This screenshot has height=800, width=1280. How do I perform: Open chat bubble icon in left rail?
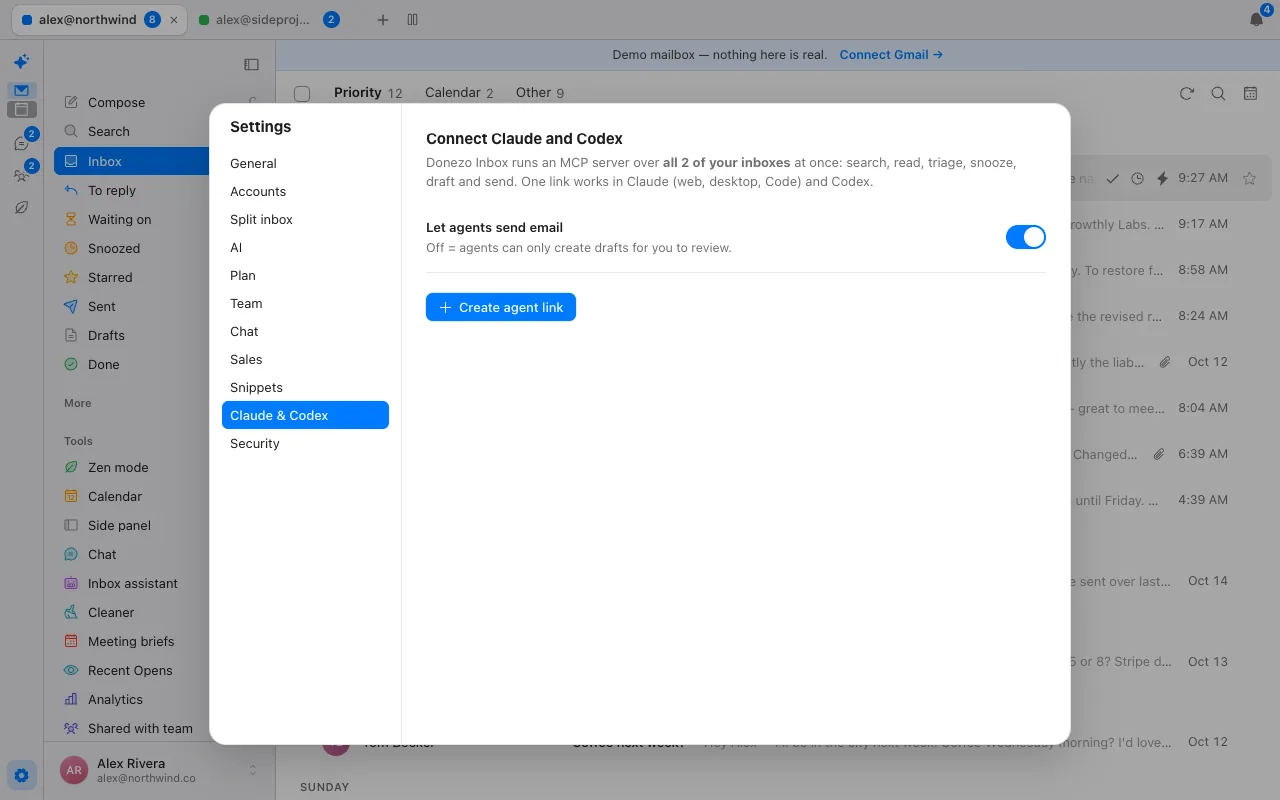tap(21, 144)
